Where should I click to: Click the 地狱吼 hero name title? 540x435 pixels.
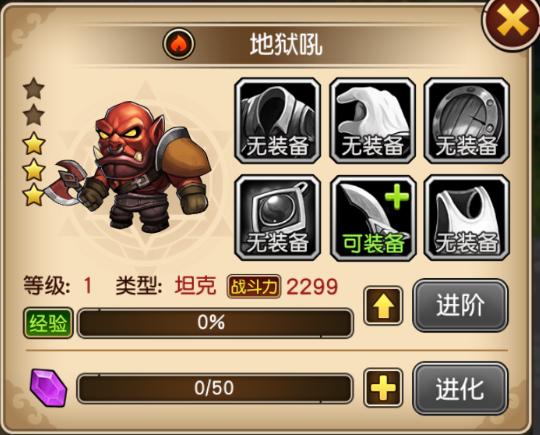point(286,45)
